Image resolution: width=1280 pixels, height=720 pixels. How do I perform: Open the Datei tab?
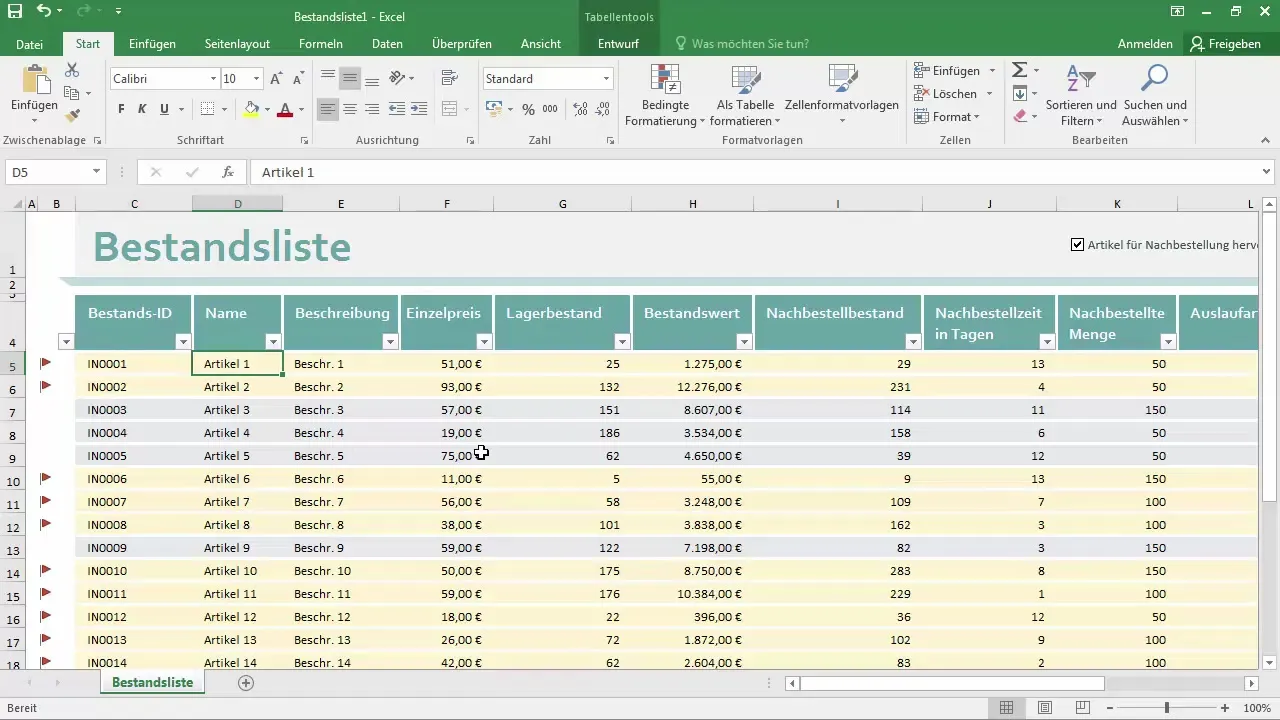(30, 44)
